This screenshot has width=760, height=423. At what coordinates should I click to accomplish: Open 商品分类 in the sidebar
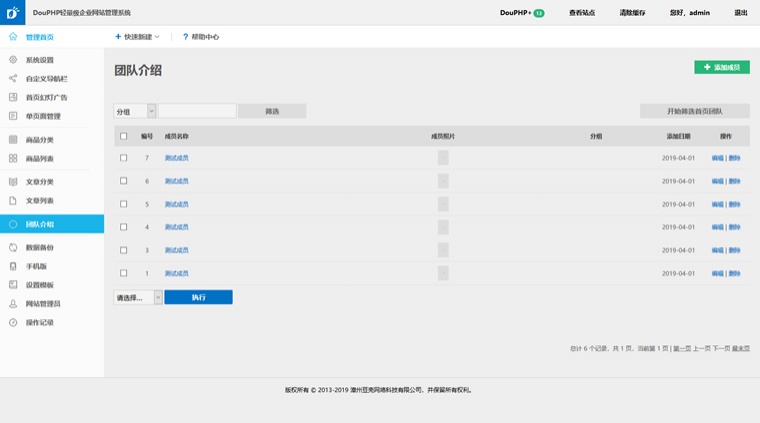point(40,140)
